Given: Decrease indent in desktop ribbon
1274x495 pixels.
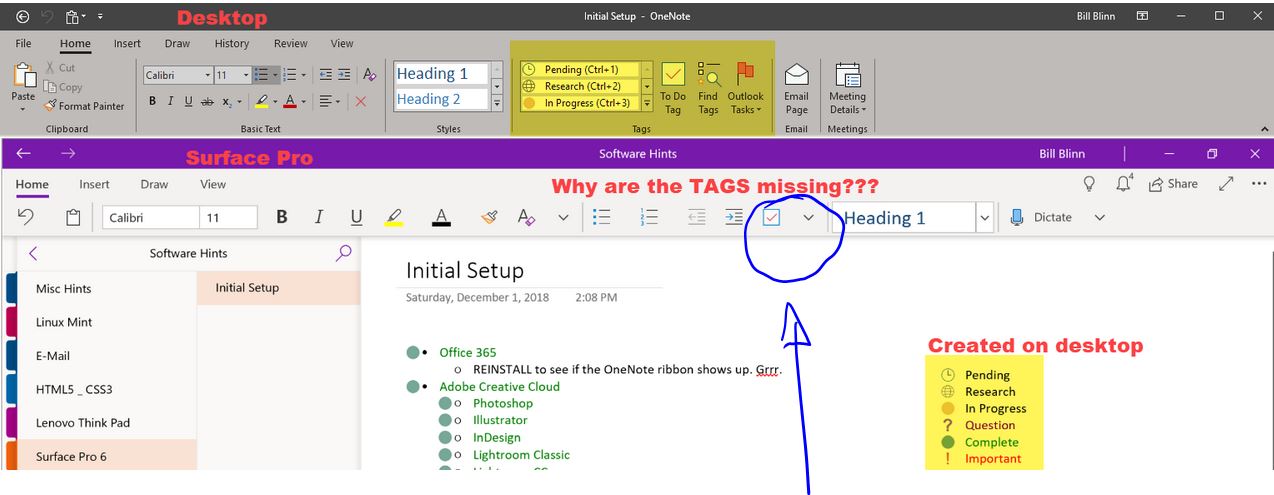Looking at the screenshot, I should 325,75.
